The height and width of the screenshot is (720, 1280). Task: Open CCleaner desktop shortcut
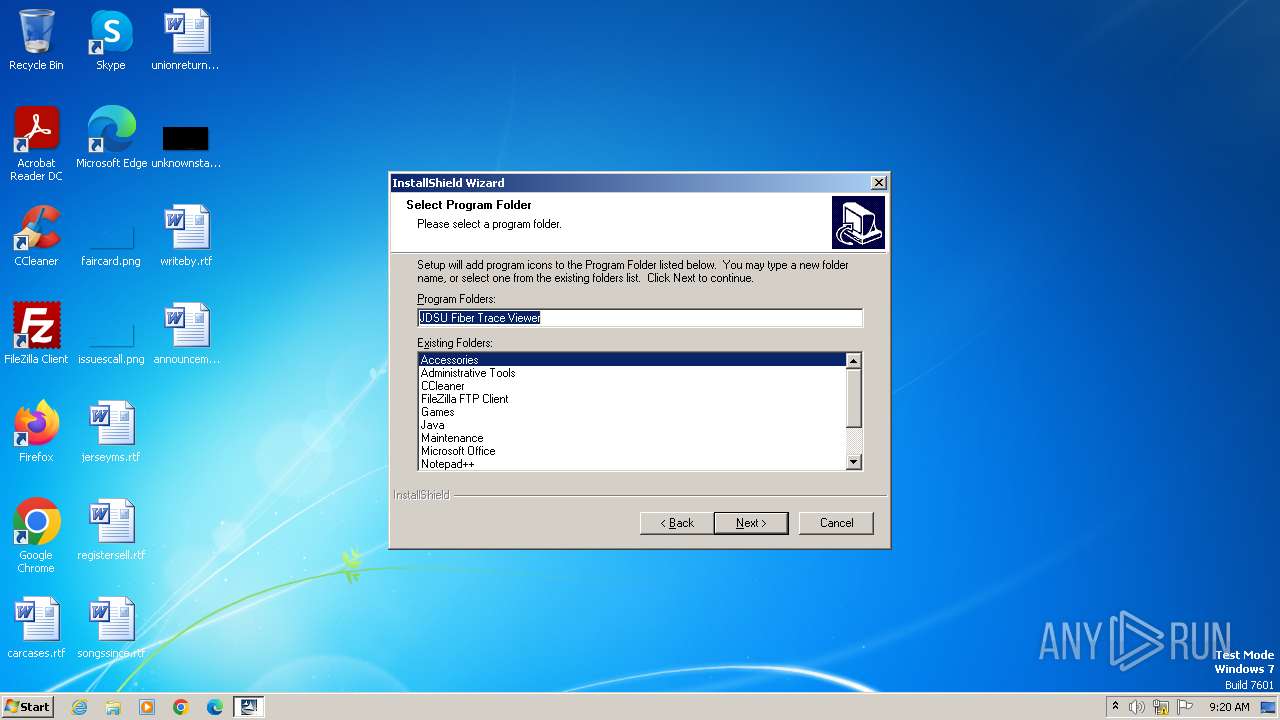click(36, 236)
